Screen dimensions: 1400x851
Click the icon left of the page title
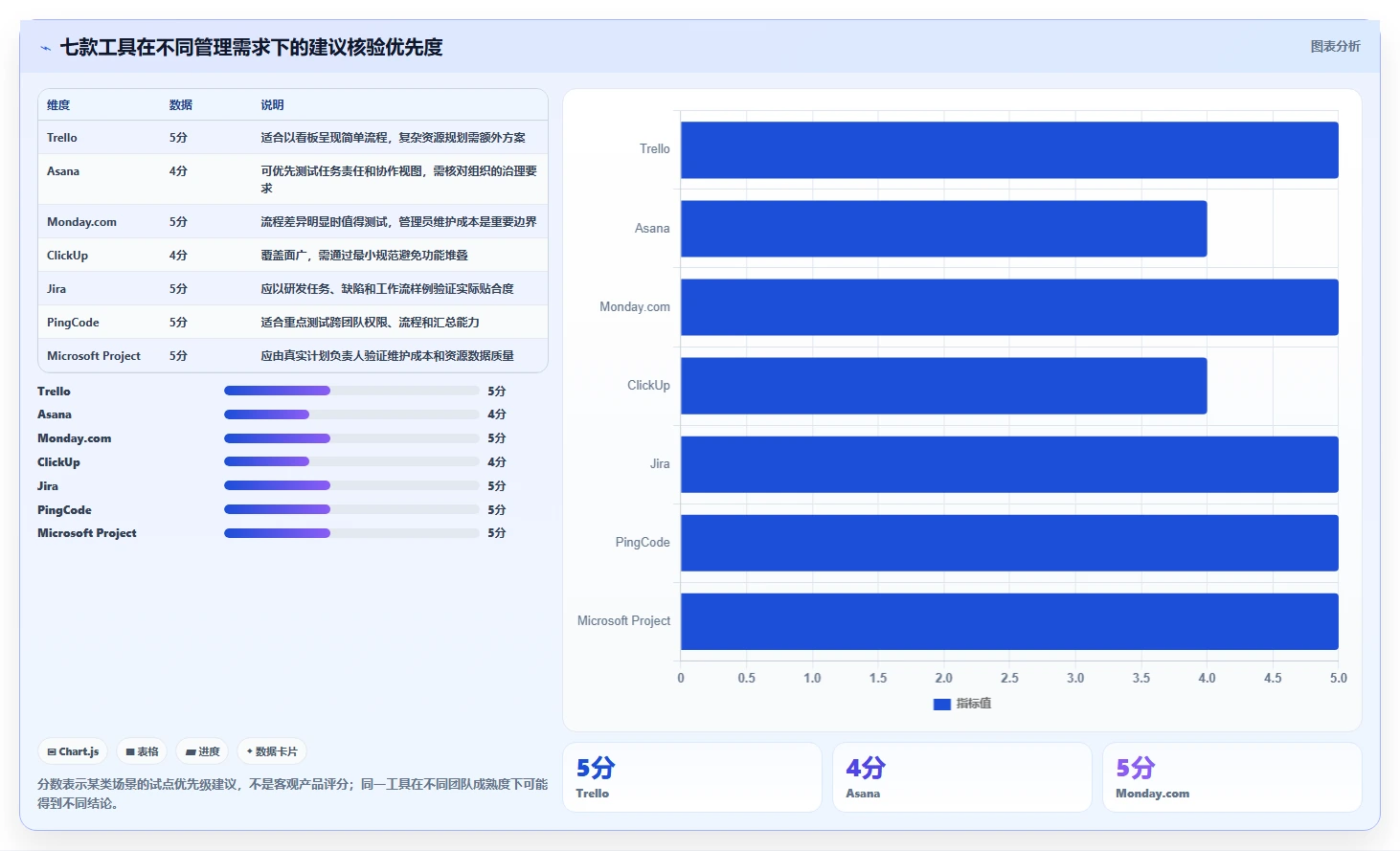[45, 48]
